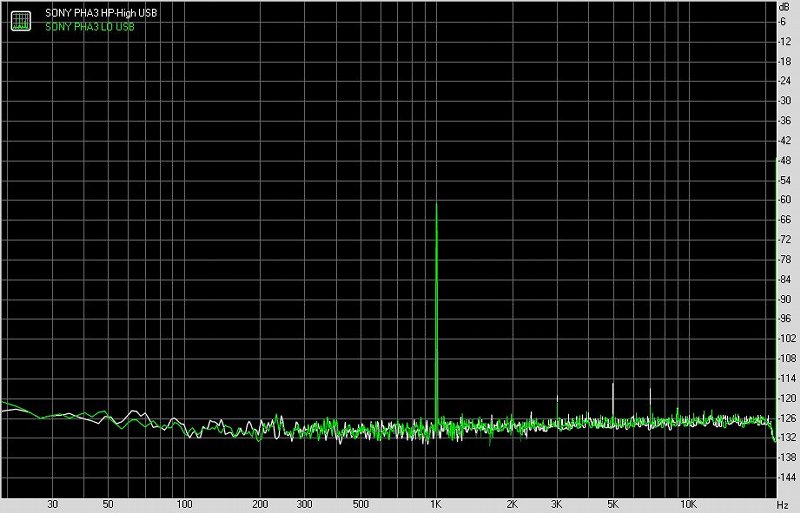Select the white SONY PHA3 HP-High USB legend

point(101,13)
